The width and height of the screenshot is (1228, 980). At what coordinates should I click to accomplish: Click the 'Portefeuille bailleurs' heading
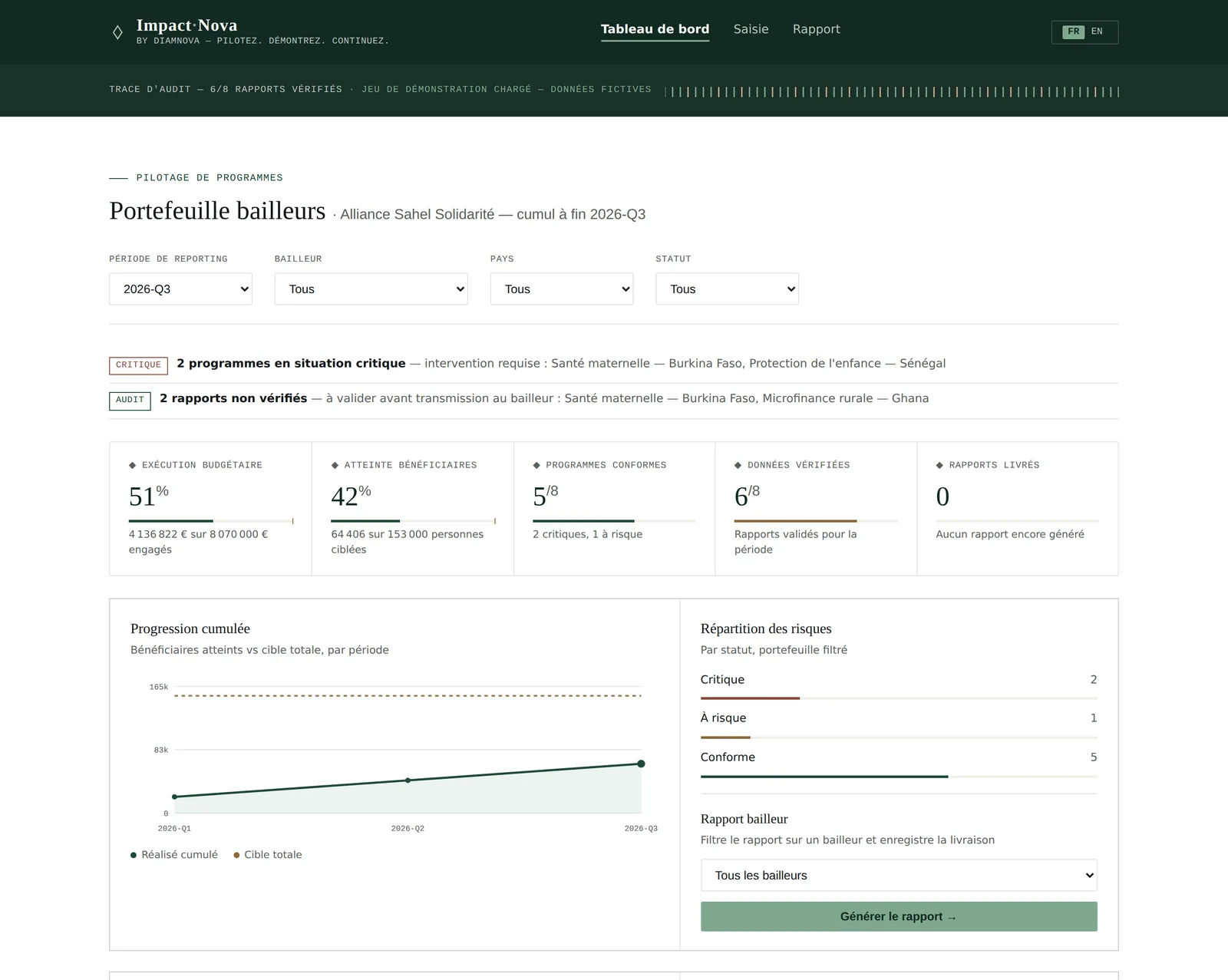(217, 211)
